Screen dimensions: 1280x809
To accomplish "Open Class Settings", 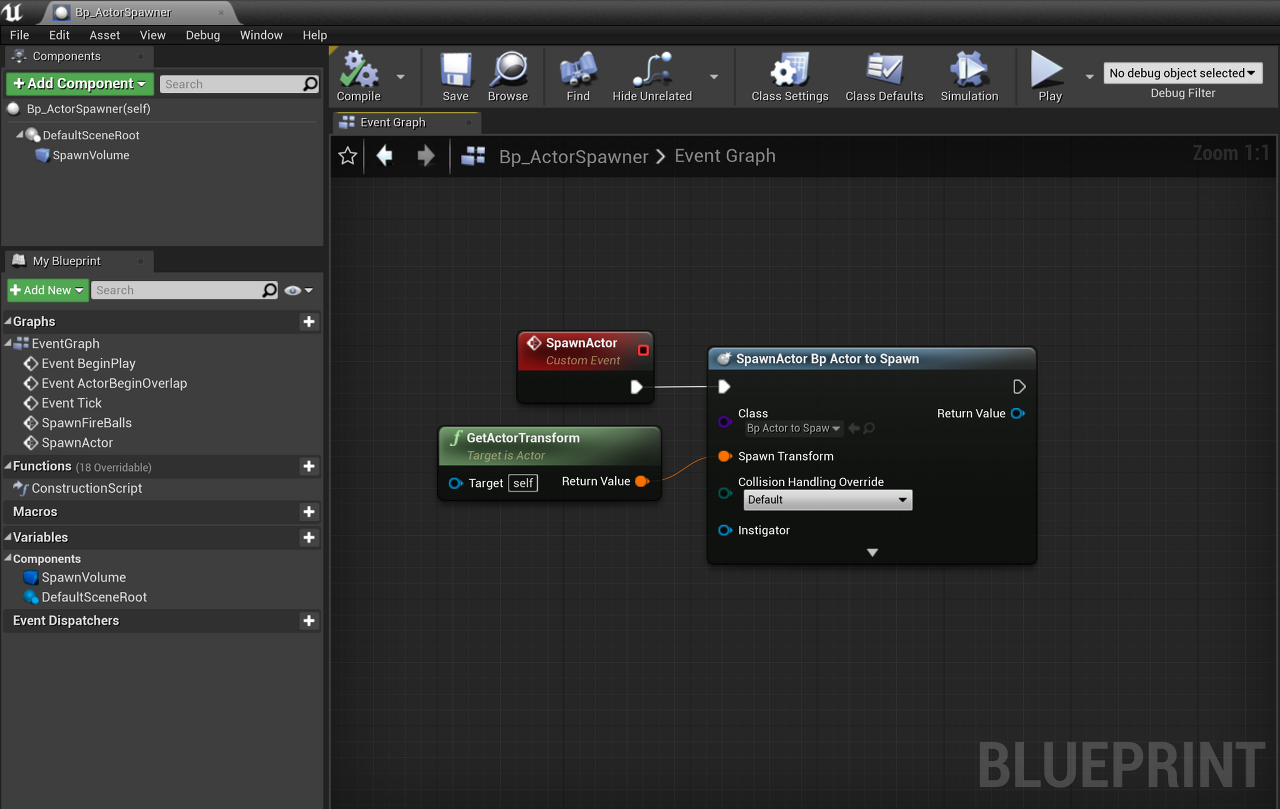I will point(790,77).
